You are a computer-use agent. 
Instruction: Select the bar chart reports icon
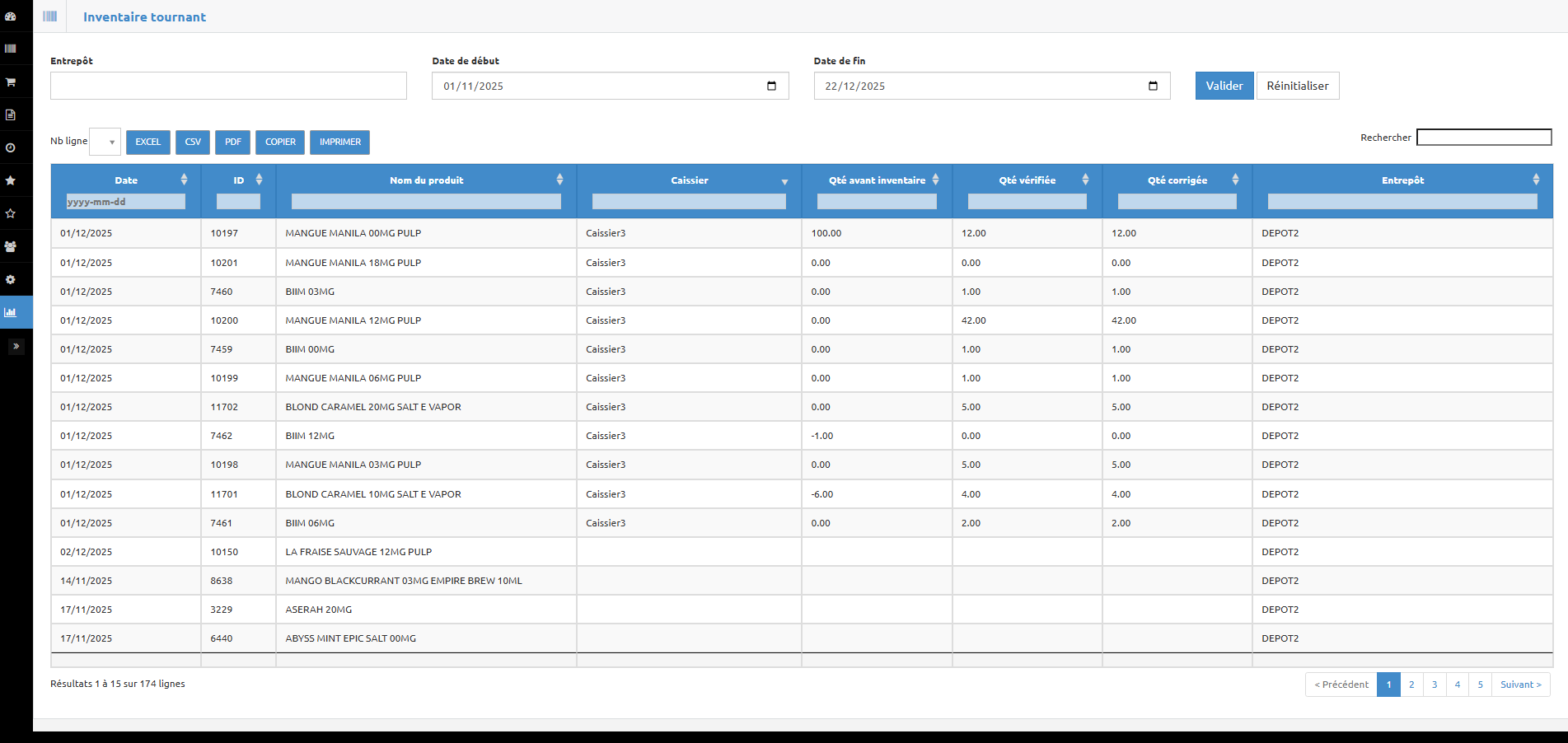[x=11, y=312]
